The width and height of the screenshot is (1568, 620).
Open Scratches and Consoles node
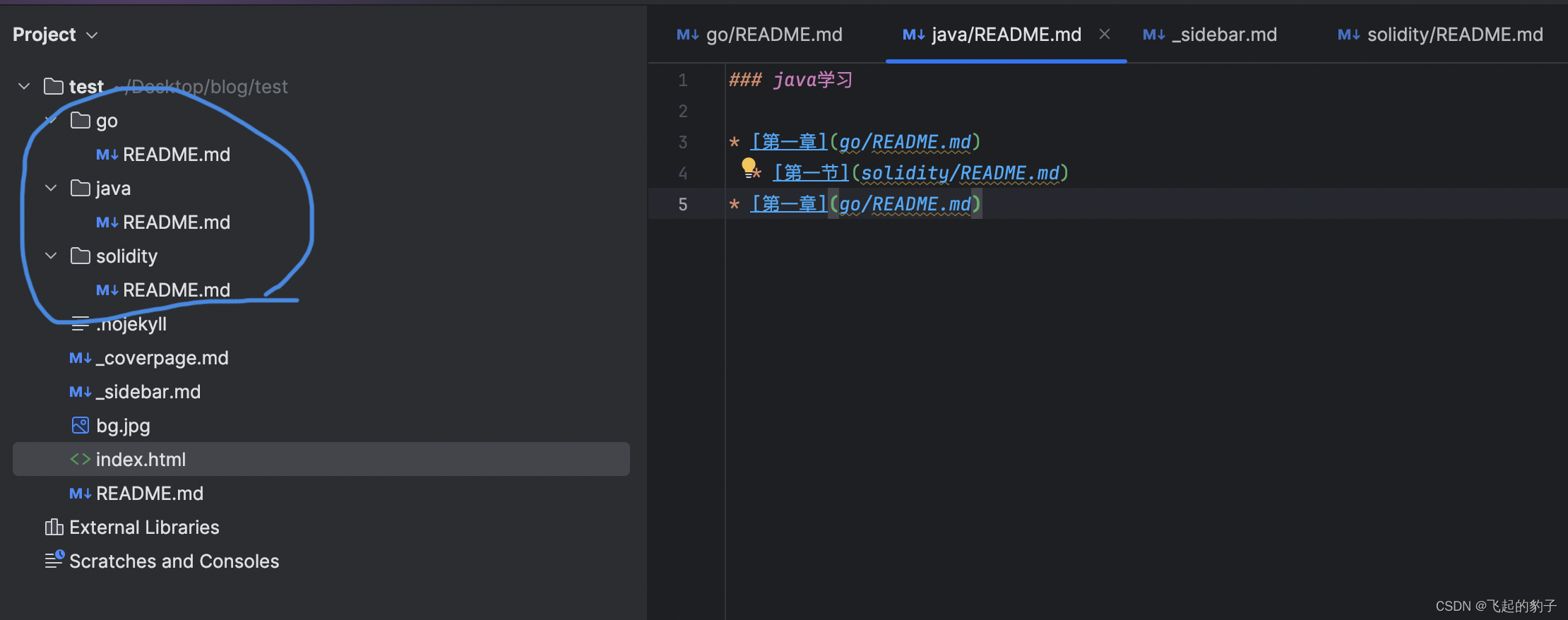pos(174,561)
